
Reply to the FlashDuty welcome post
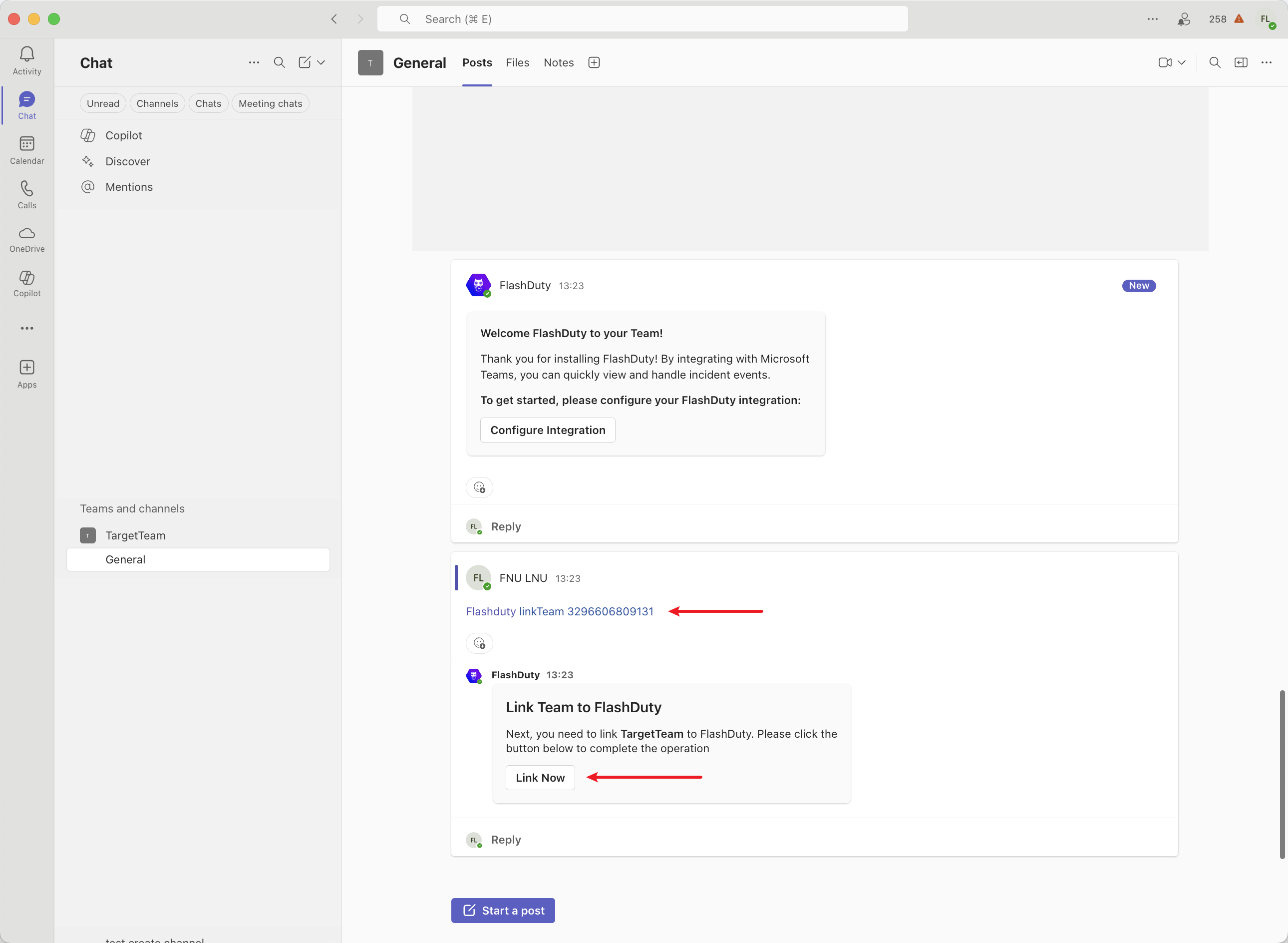point(505,526)
